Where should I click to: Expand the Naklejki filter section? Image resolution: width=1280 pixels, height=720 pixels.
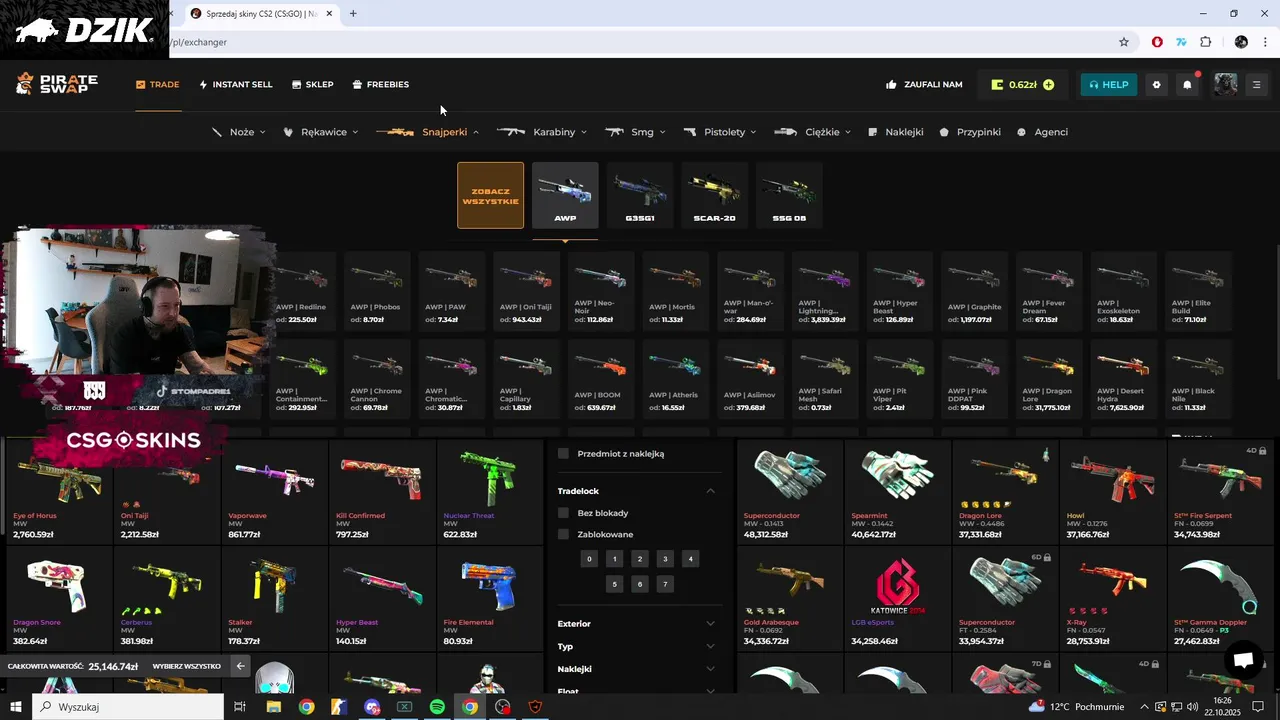pyautogui.click(x=711, y=669)
